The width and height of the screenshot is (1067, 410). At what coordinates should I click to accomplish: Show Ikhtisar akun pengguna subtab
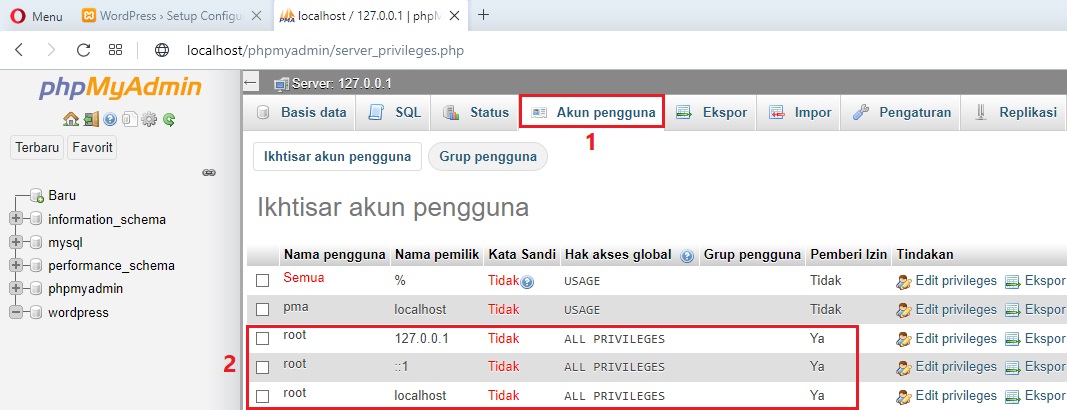(338, 156)
